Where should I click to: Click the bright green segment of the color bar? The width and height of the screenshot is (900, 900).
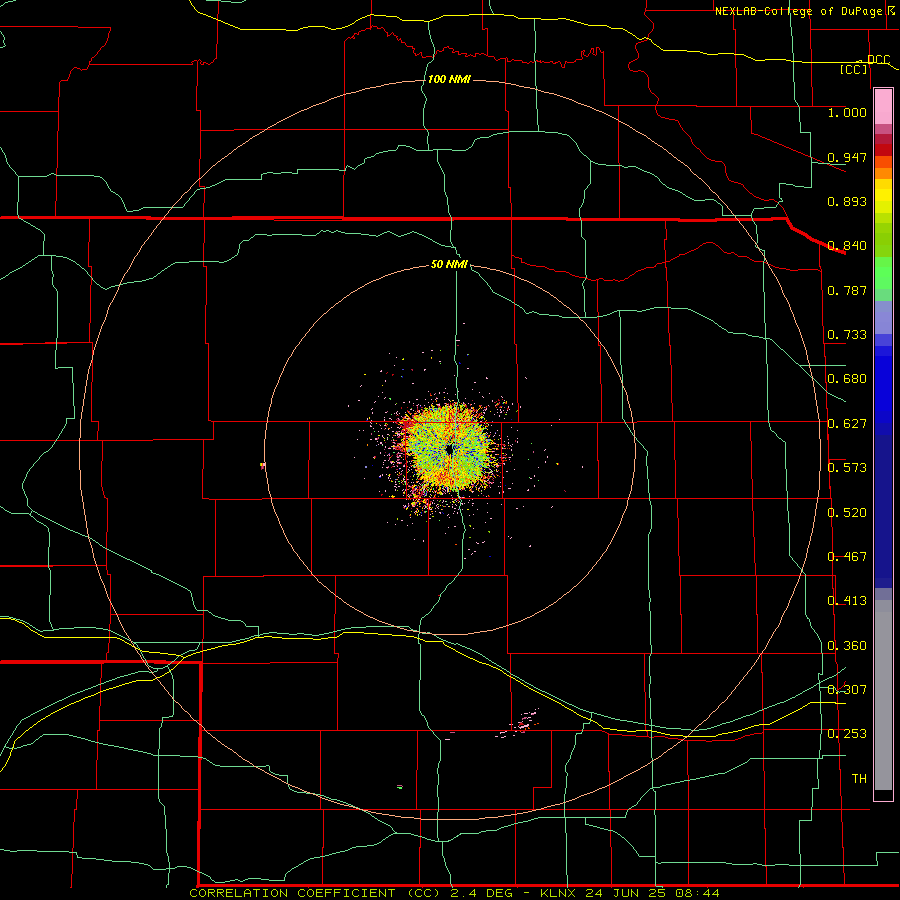(883, 273)
